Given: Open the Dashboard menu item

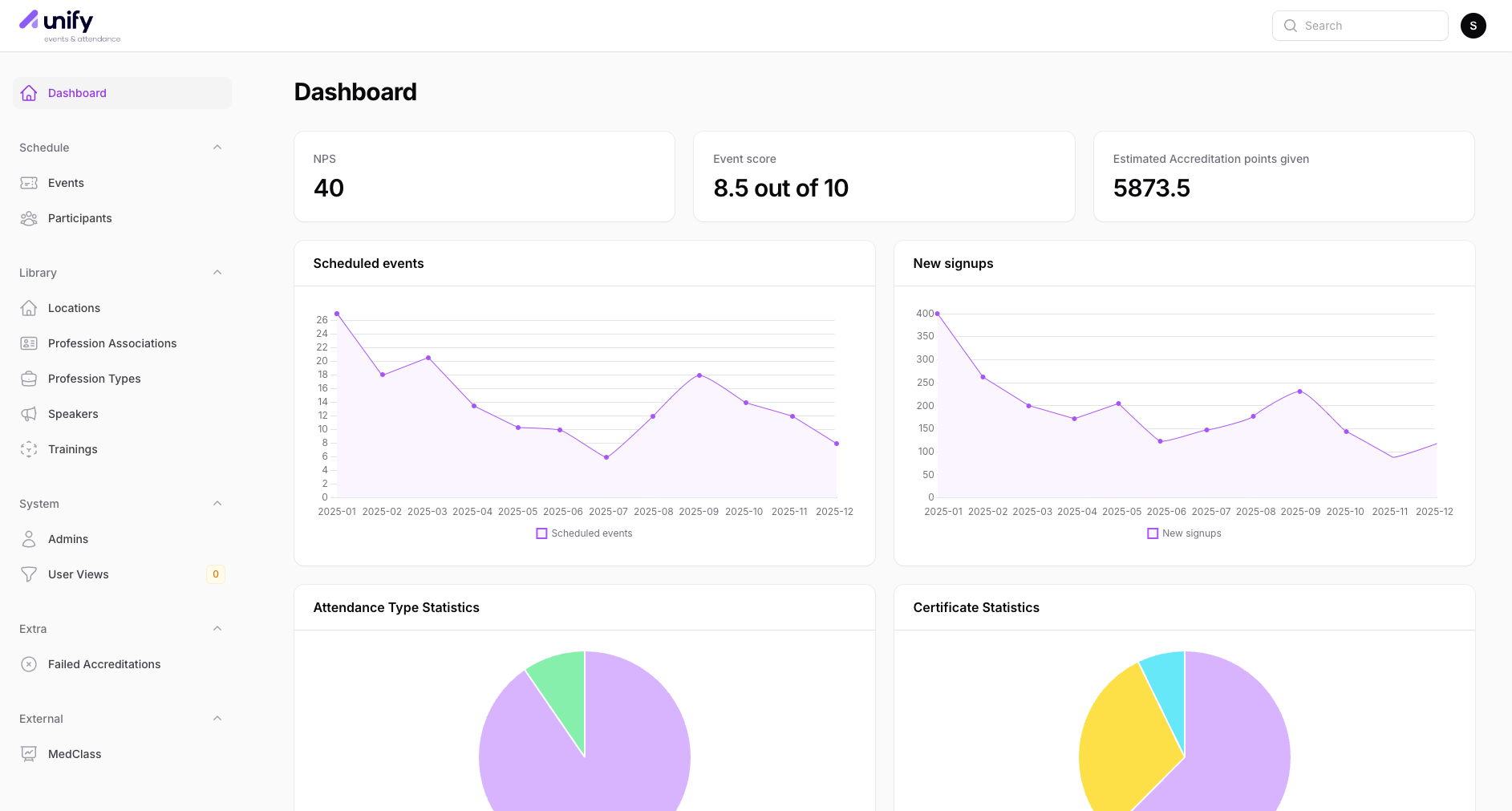Looking at the screenshot, I should [x=77, y=93].
